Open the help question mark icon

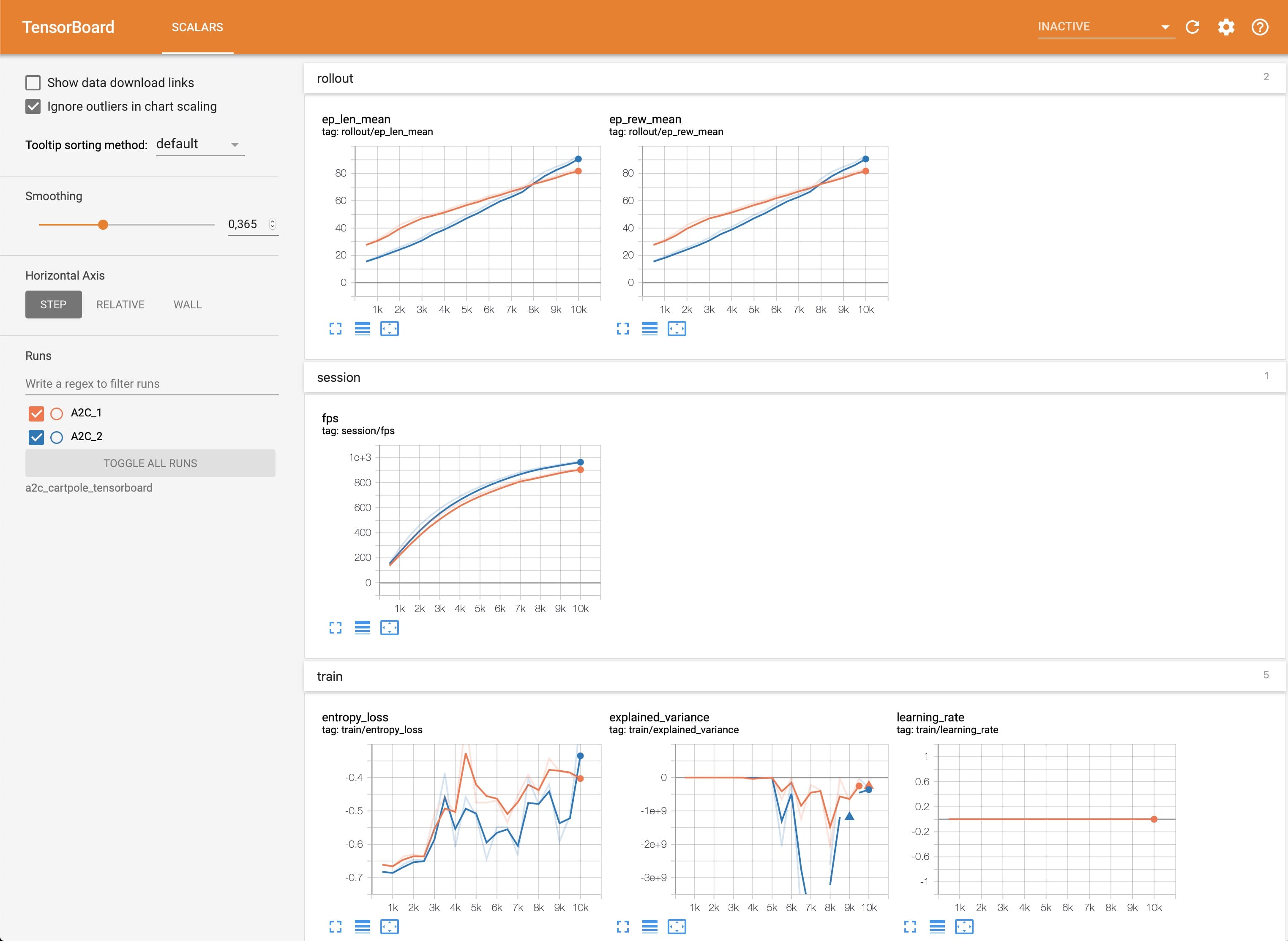[1260, 27]
